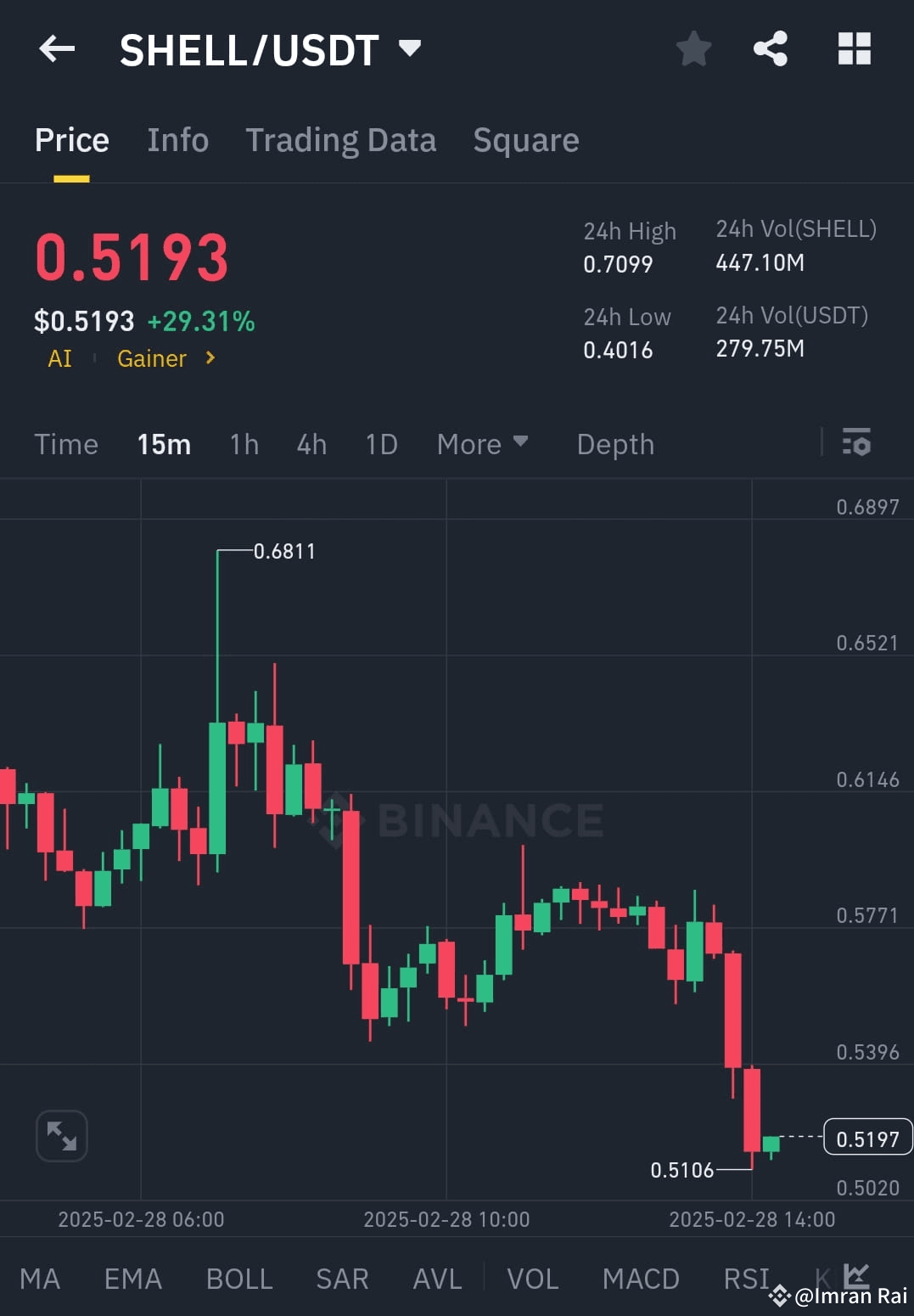The image size is (914, 1316).
Task: Toggle the RSI indicator
Action: [745, 1278]
